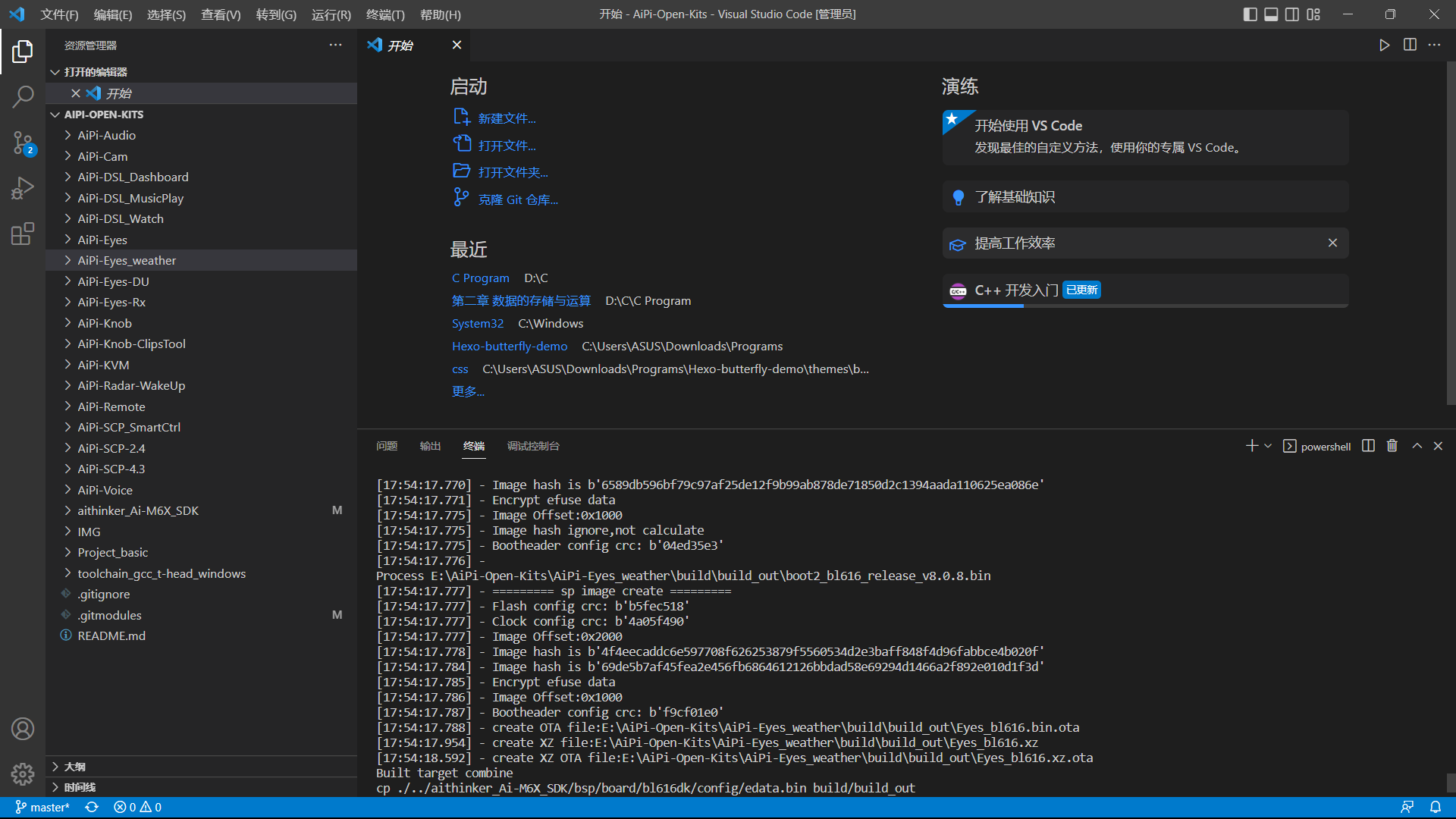This screenshot has height=819, width=1456.
Task: Toggle bottom panel layout button
Action: (1271, 14)
